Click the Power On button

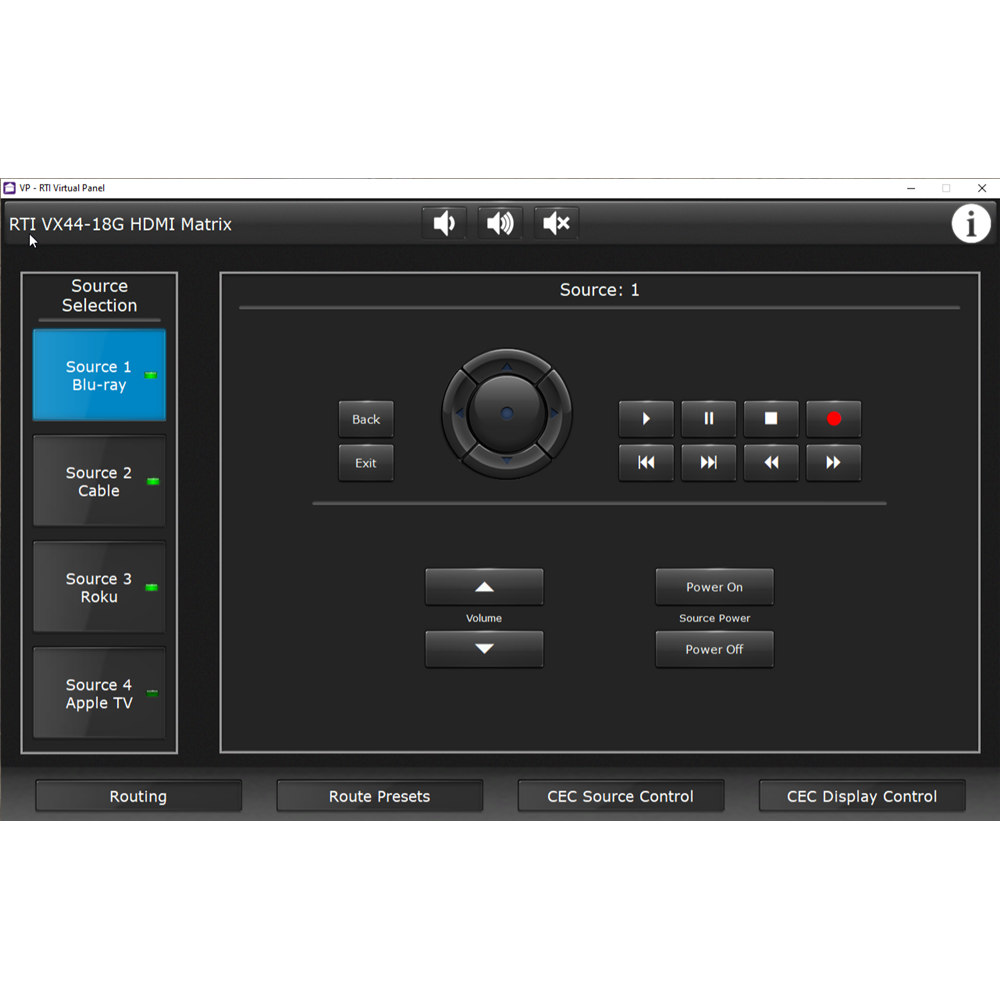pyautogui.click(x=714, y=587)
